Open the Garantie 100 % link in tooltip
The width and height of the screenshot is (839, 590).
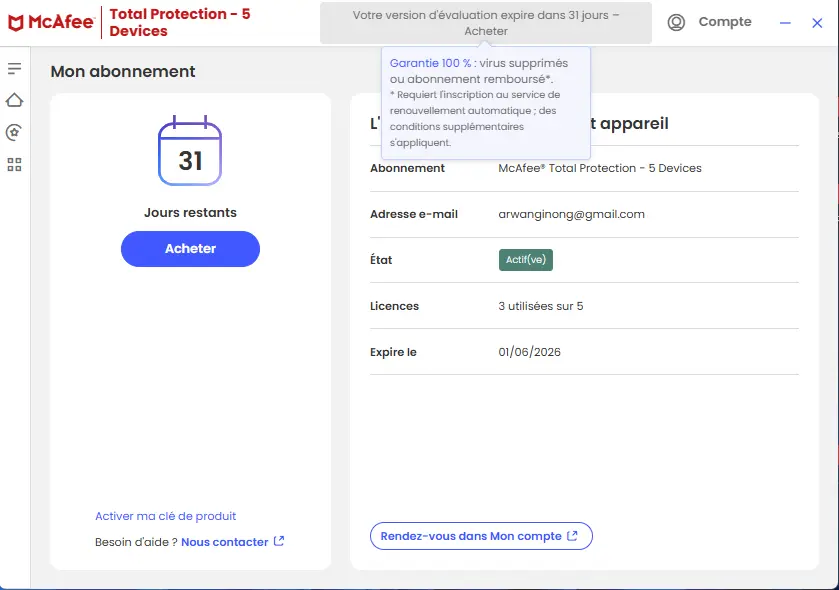click(431, 63)
